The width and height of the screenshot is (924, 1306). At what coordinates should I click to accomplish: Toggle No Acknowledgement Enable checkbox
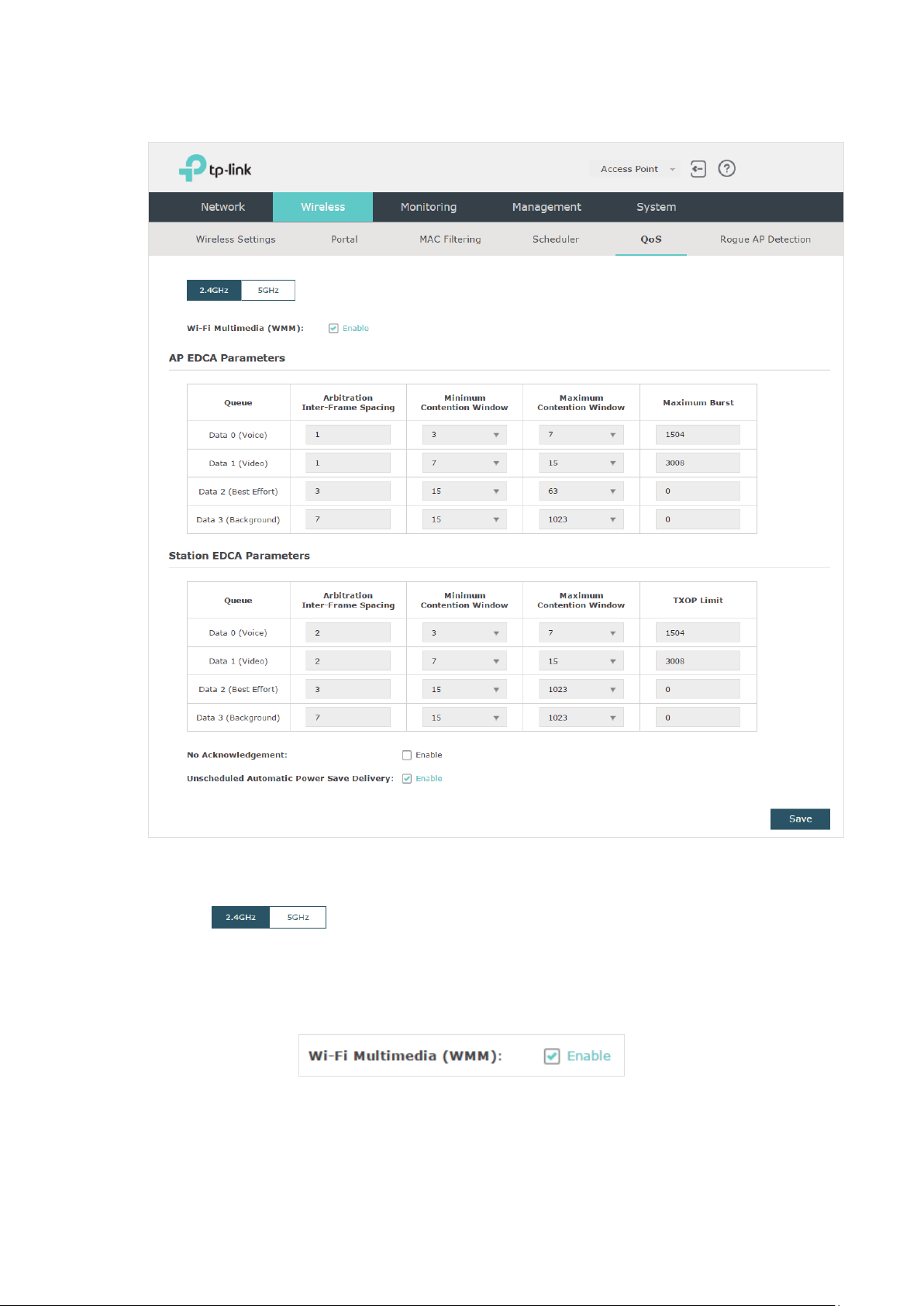click(x=407, y=755)
